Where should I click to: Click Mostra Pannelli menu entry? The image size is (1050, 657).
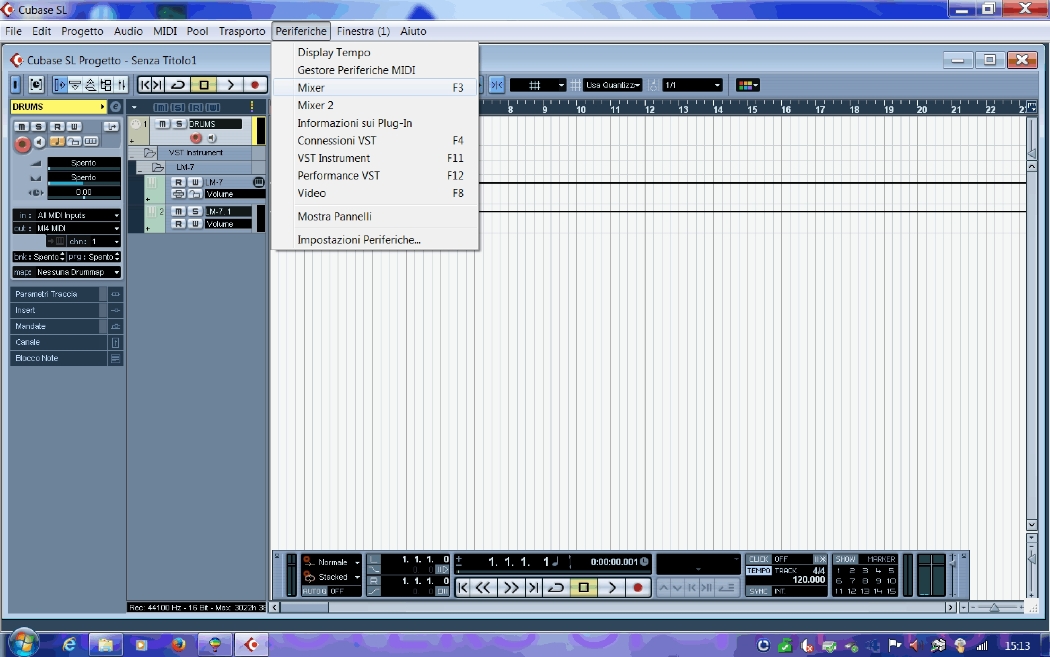375,216
